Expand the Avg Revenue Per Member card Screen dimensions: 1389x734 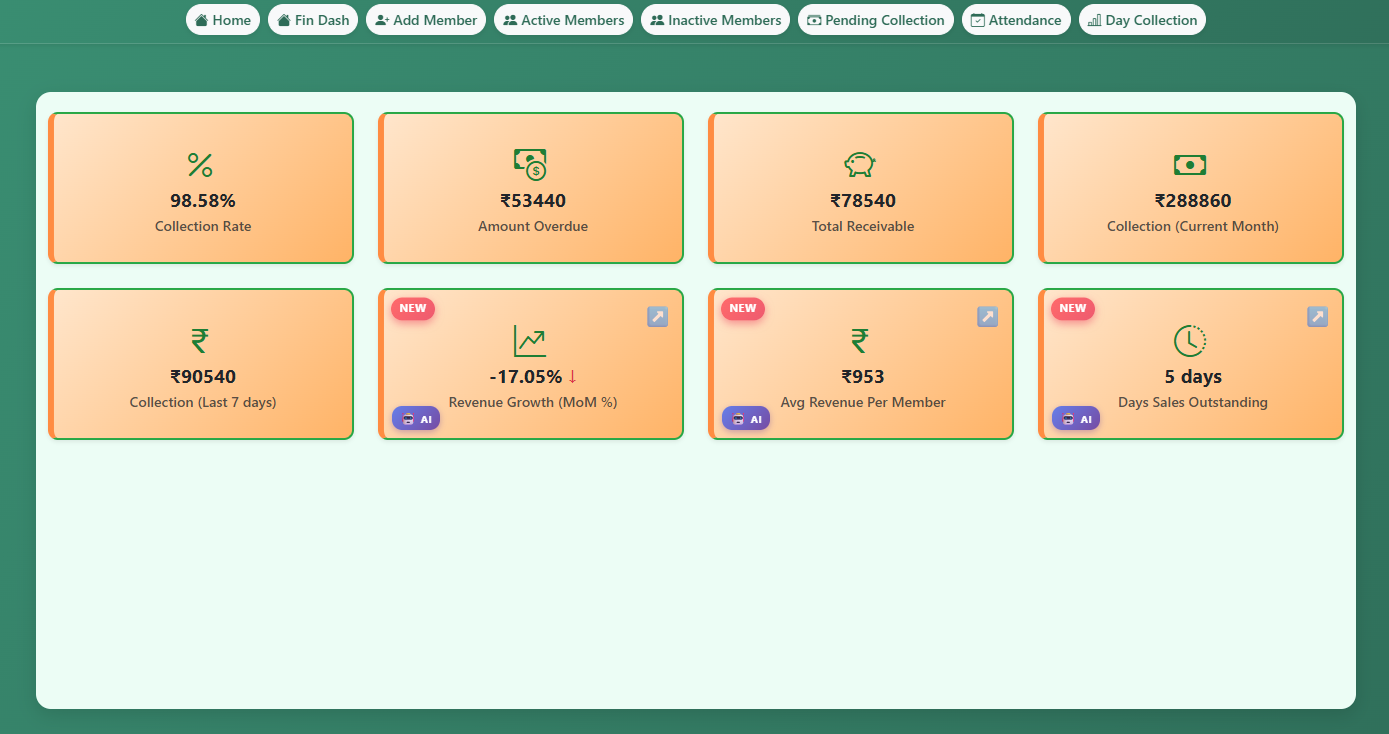click(x=987, y=315)
